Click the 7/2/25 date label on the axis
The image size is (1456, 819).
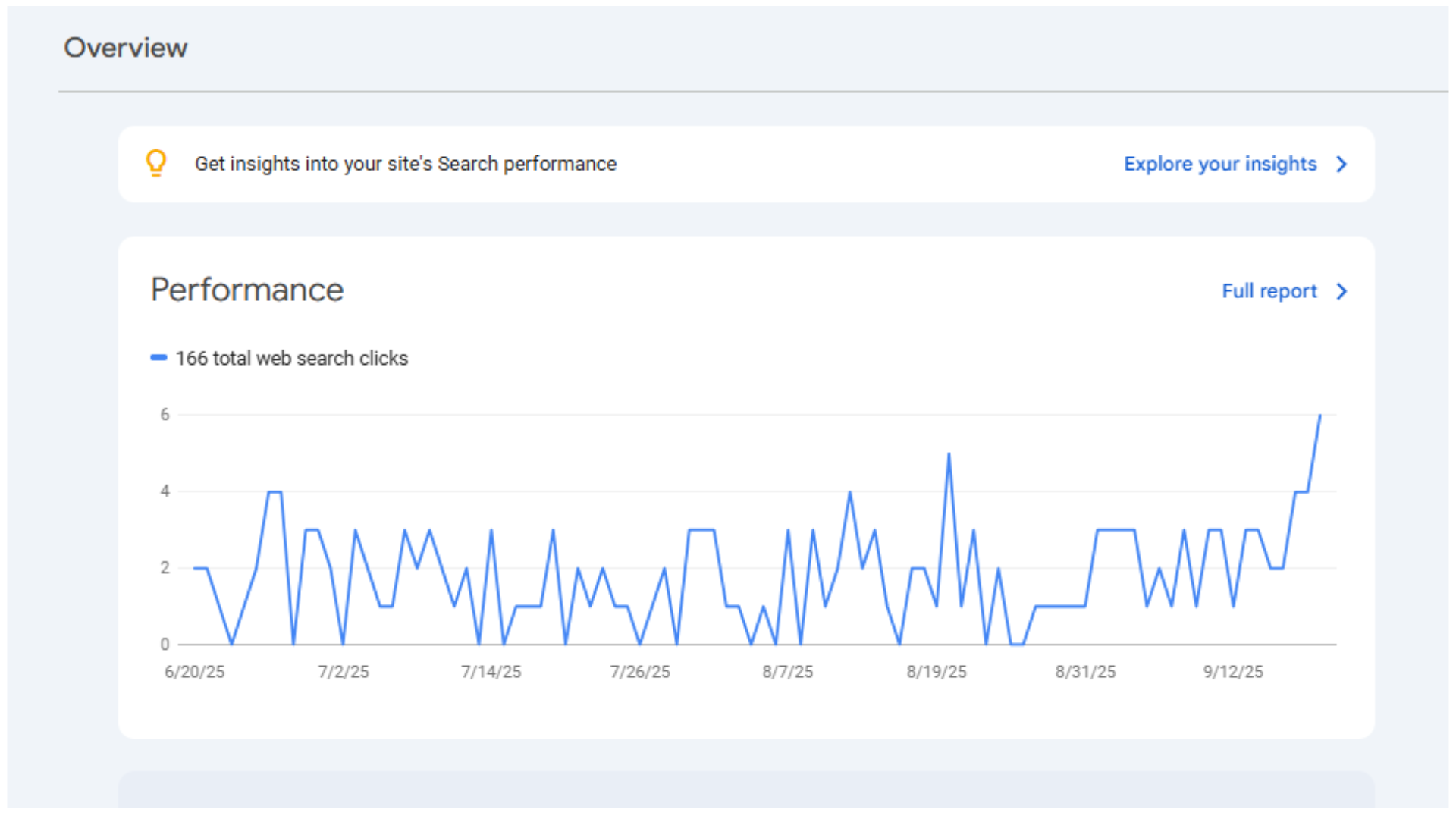pos(344,672)
